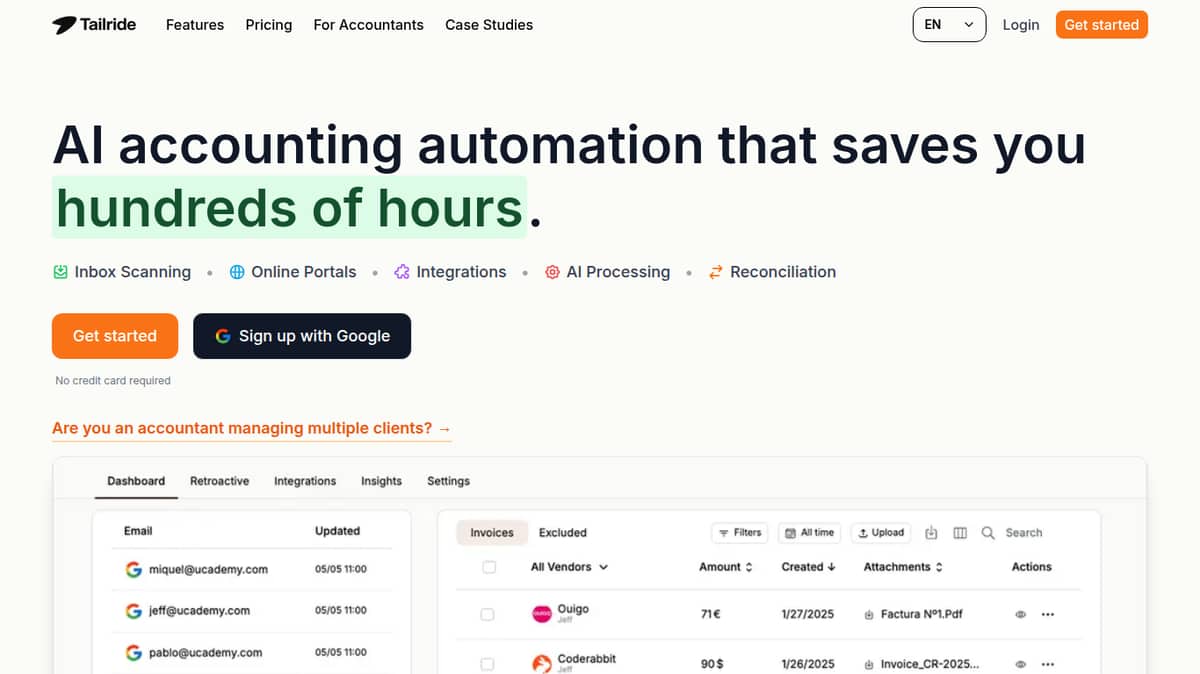This screenshot has height=674, width=1200.
Task: Click the 71€ amount cell
Action: click(712, 614)
